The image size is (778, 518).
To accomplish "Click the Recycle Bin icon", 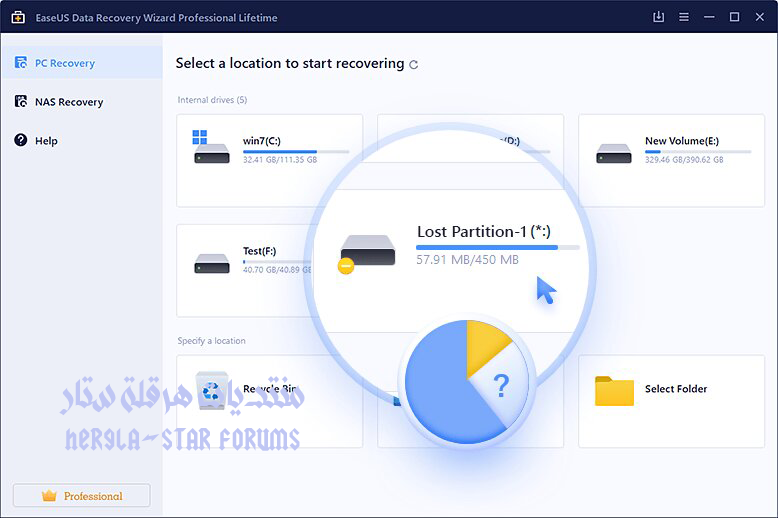I will (212, 390).
